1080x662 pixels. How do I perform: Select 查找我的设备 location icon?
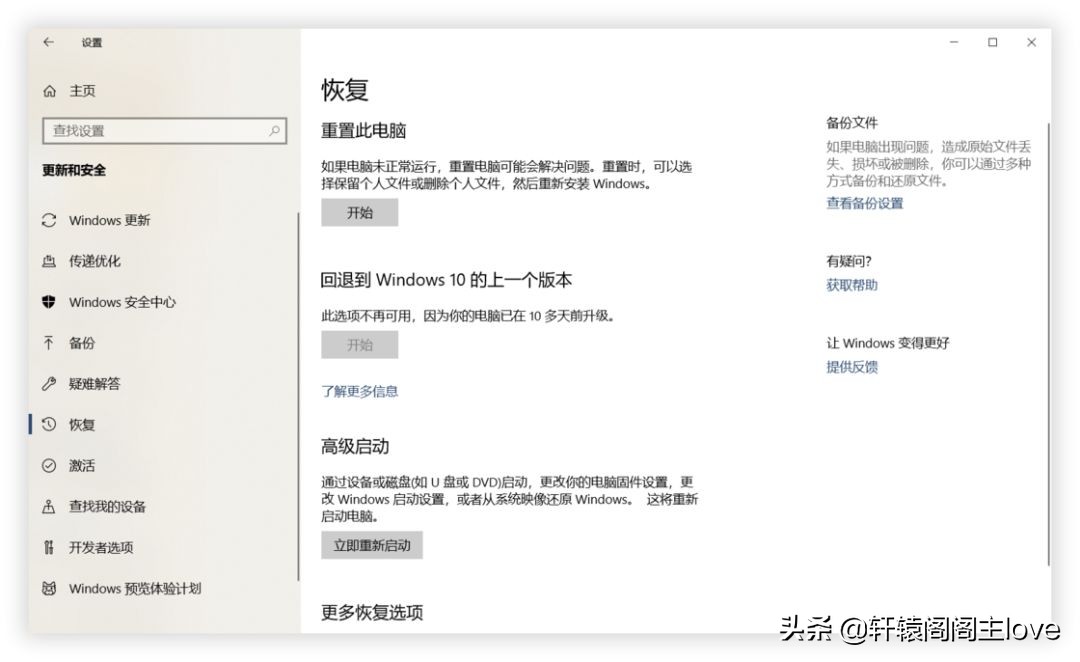point(48,506)
